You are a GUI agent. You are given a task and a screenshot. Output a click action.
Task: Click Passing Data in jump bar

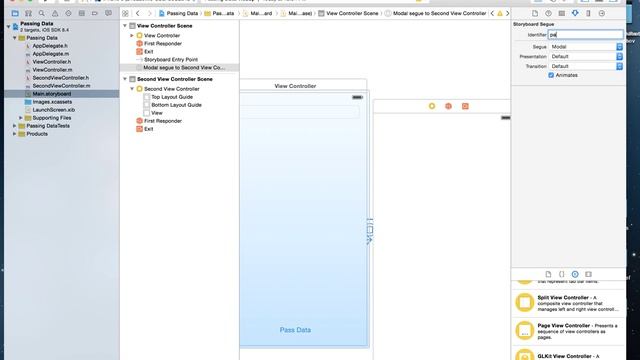(178, 13)
